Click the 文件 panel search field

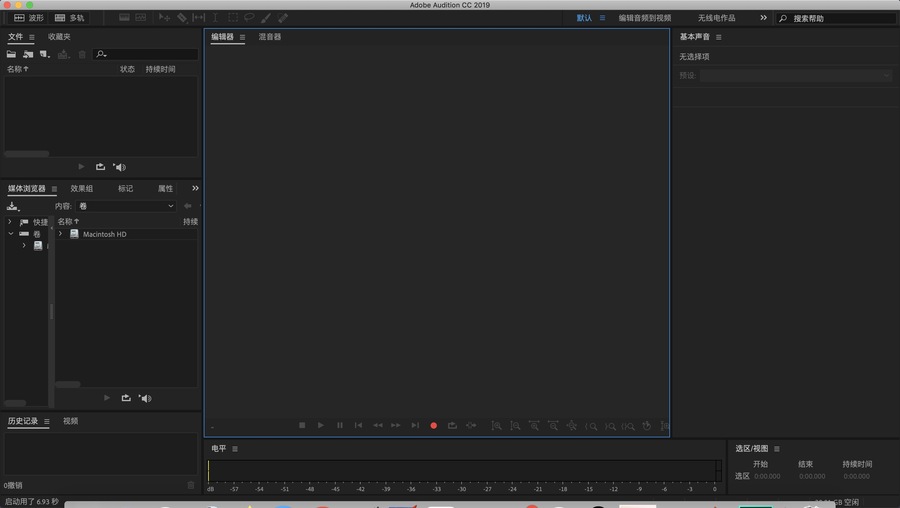(145, 54)
